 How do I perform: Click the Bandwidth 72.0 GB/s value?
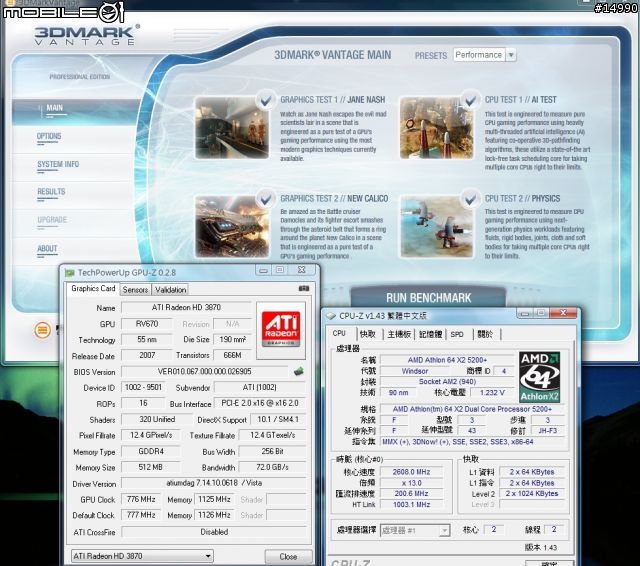(x=272, y=467)
